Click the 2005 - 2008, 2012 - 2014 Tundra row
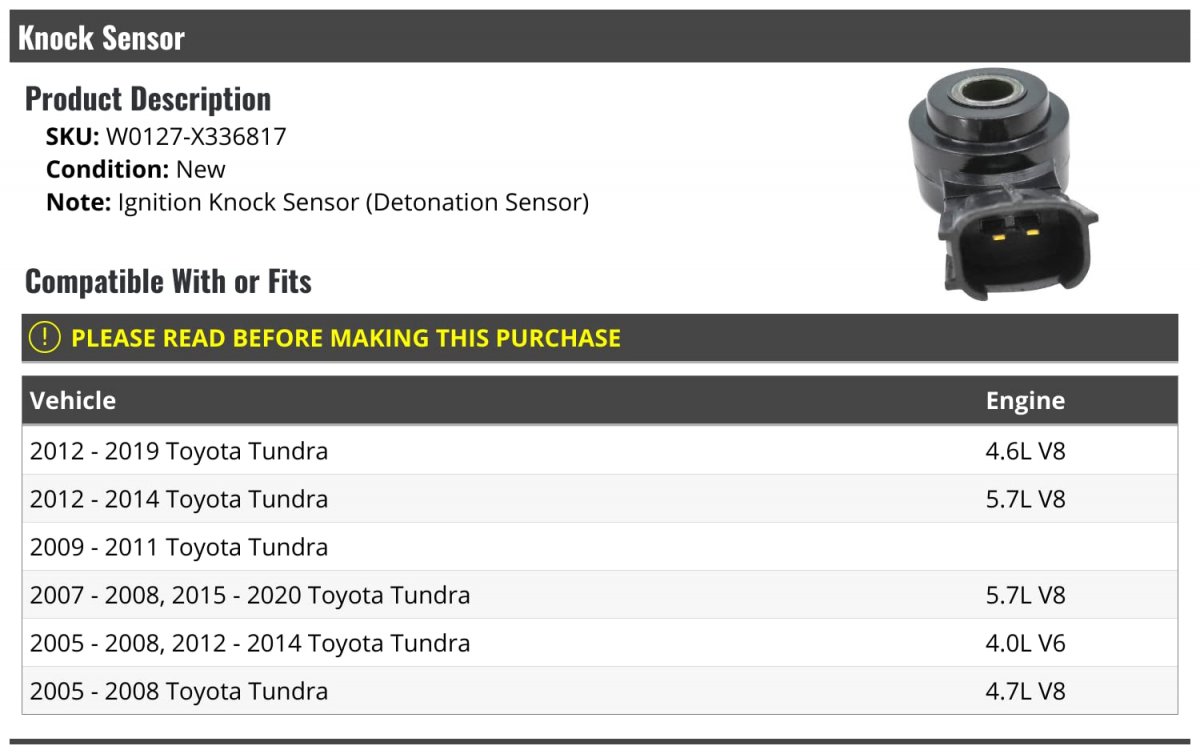 [600, 643]
